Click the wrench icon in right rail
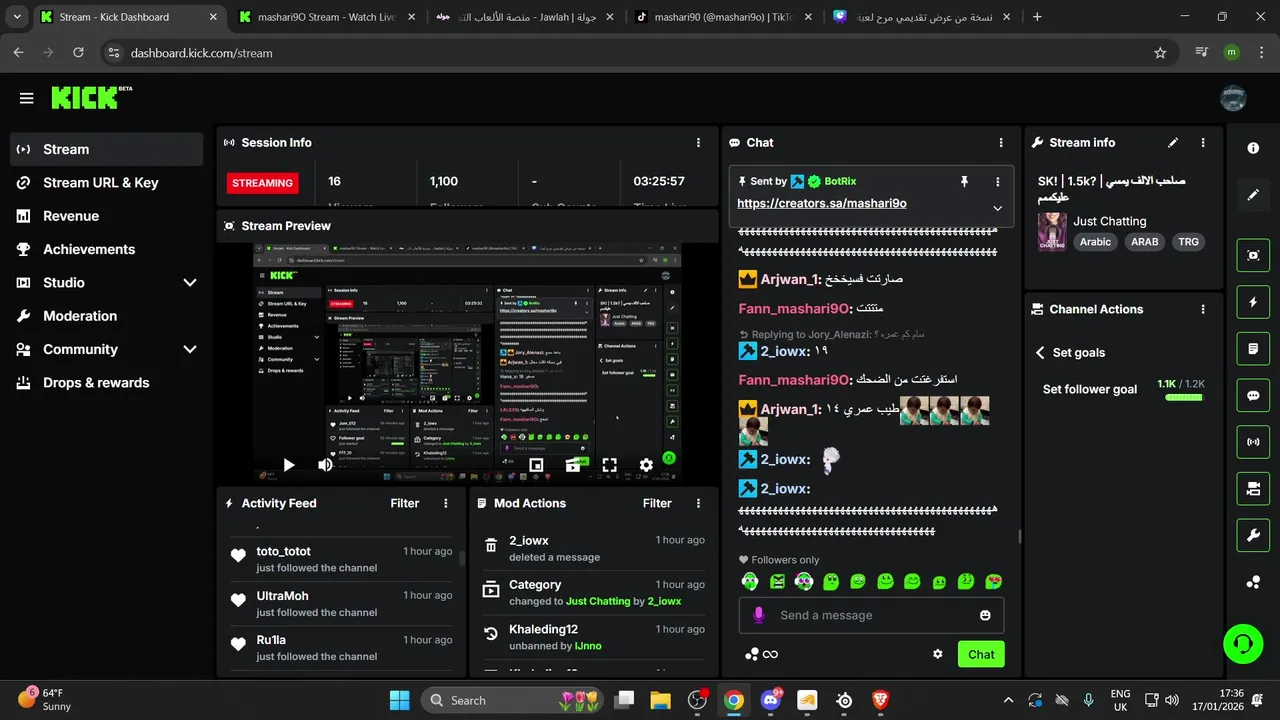The image size is (1280, 720). point(1253,535)
